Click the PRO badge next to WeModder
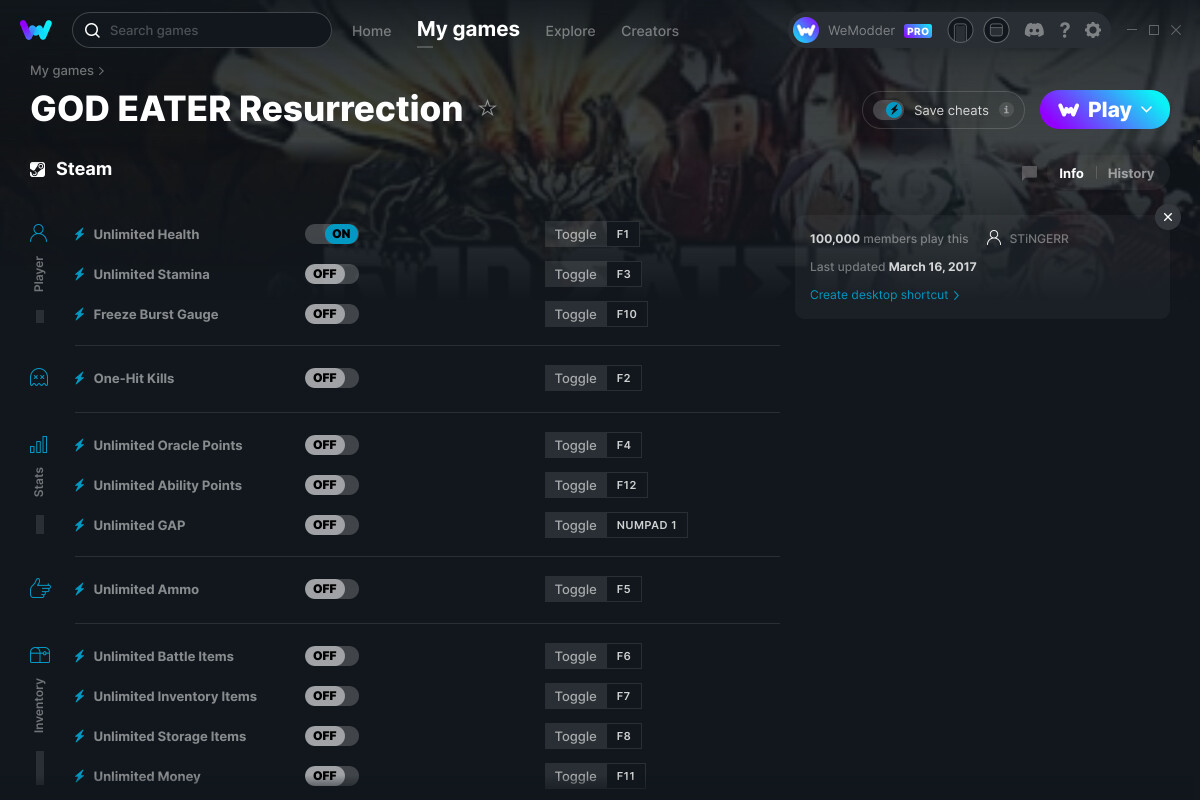 918,31
